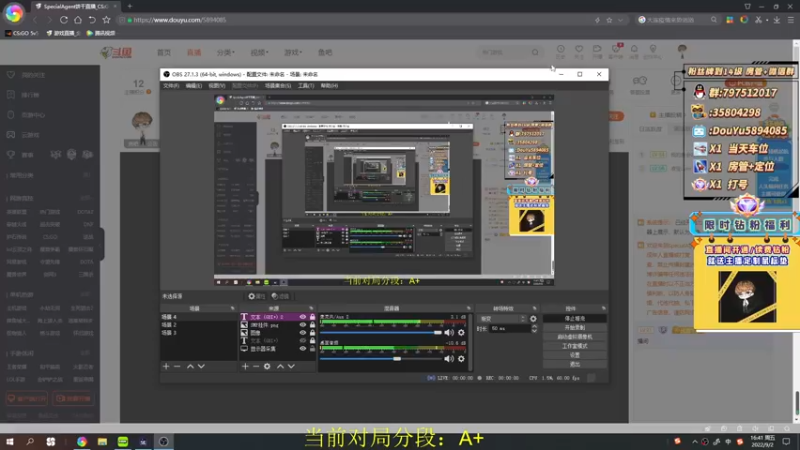This screenshot has width=800, height=450.
Task: Go to browser home page
Action: pos(78,20)
